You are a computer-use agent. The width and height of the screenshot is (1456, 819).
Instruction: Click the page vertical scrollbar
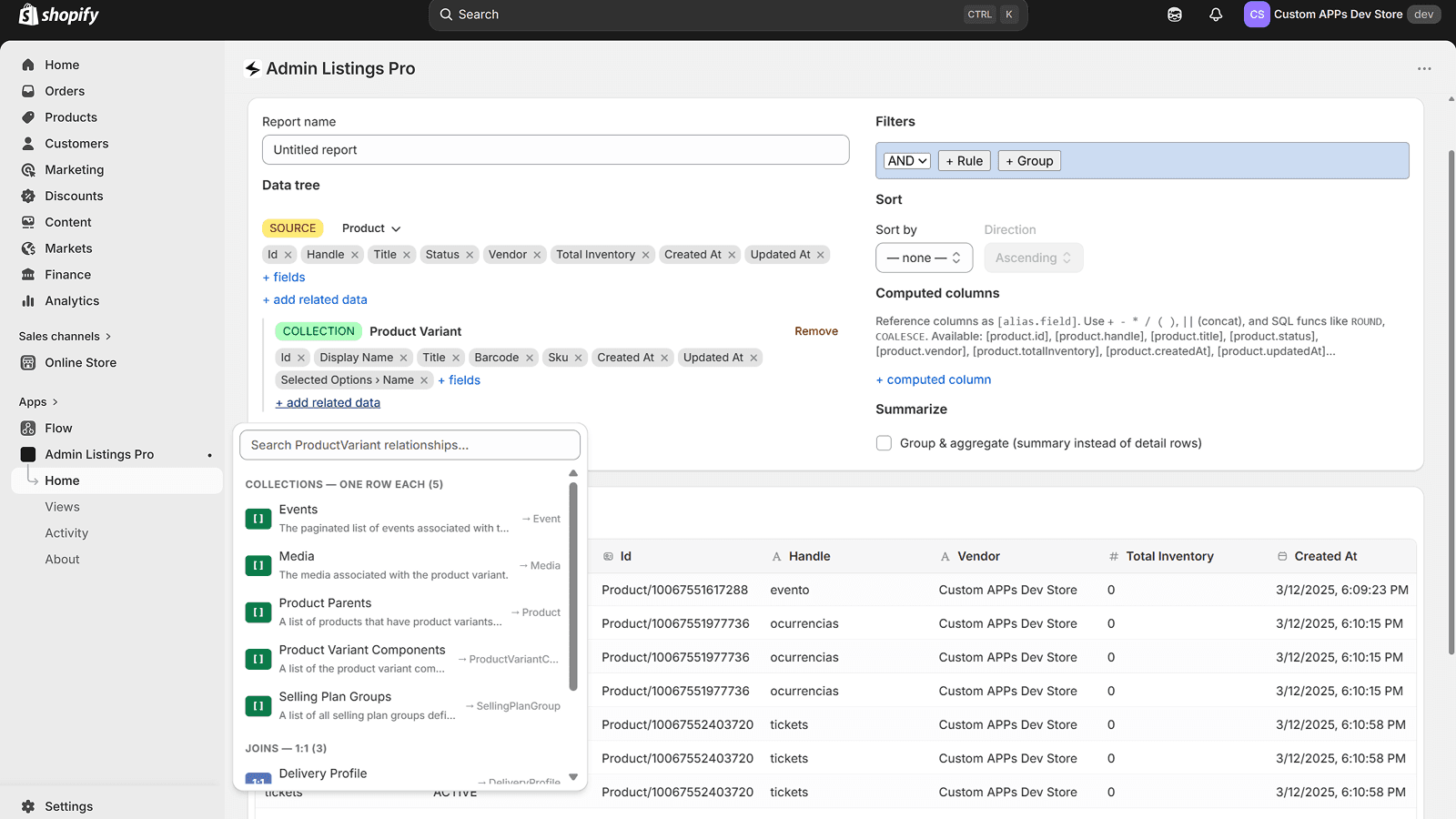1451,400
